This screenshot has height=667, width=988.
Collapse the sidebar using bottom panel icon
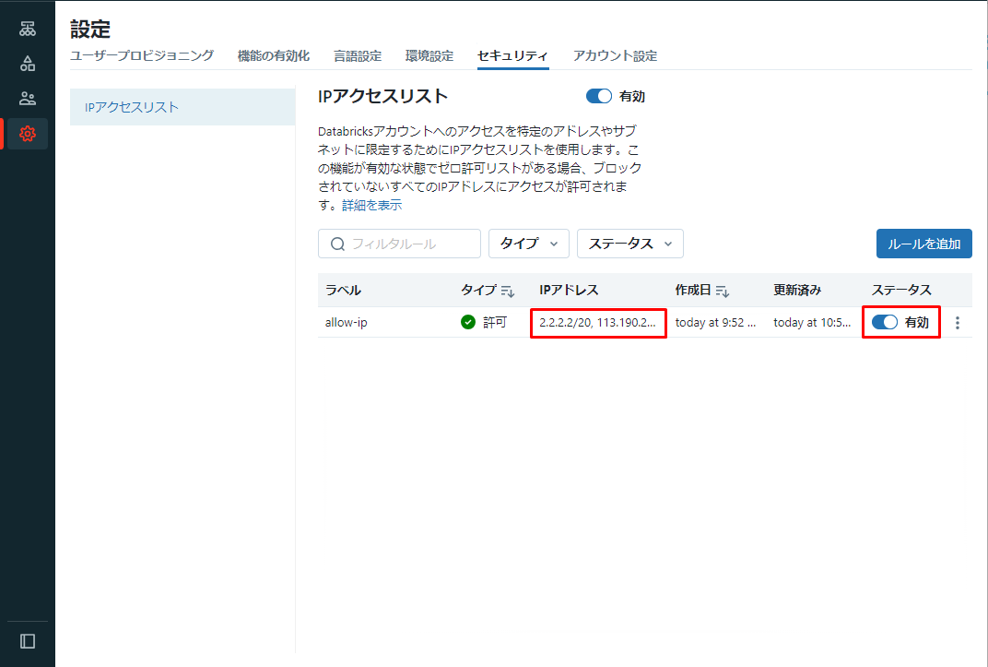pos(28,641)
